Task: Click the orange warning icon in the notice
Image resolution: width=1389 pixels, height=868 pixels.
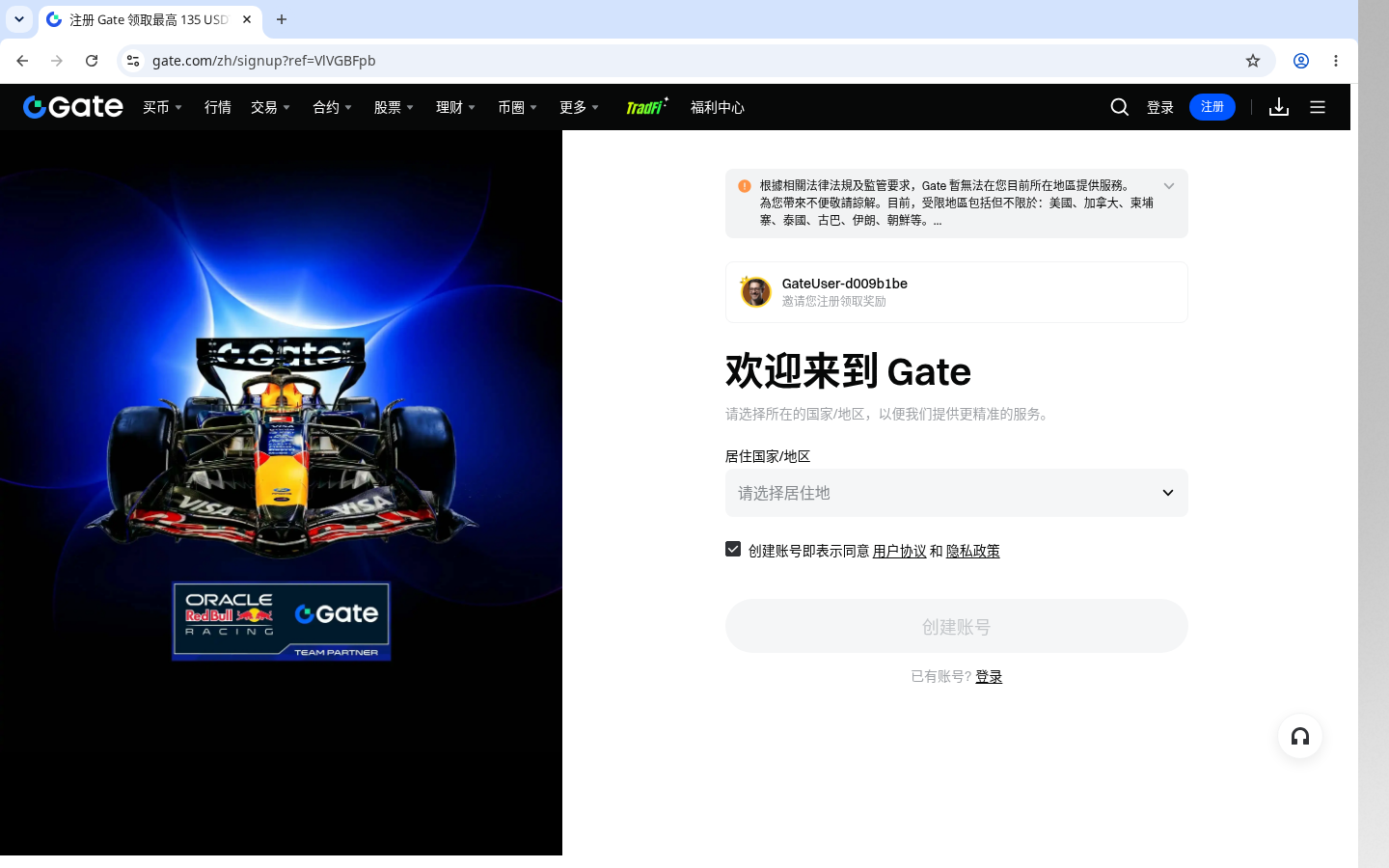Action: tap(745, 186)
